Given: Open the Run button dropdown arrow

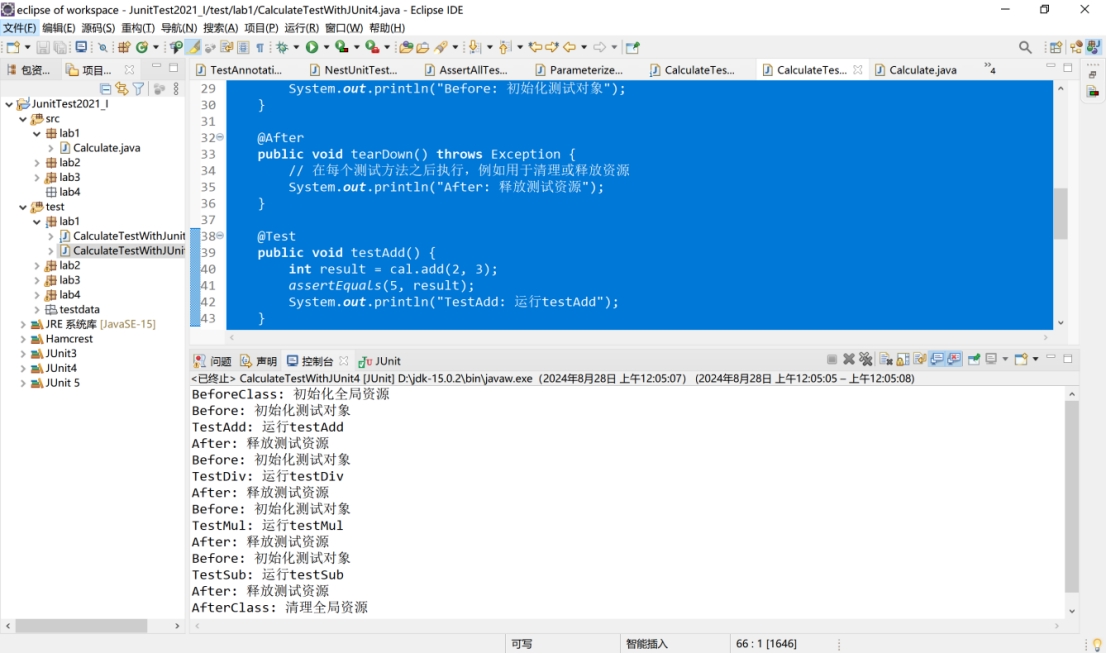Looking at the screenshot, I should (326, 47).
